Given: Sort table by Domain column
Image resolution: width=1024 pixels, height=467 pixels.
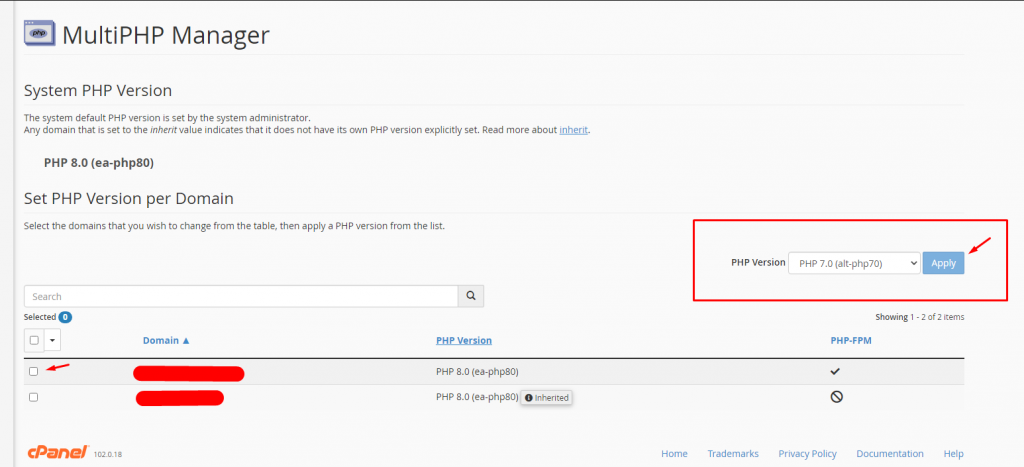Looking at the screenshot, I should 167,340.
